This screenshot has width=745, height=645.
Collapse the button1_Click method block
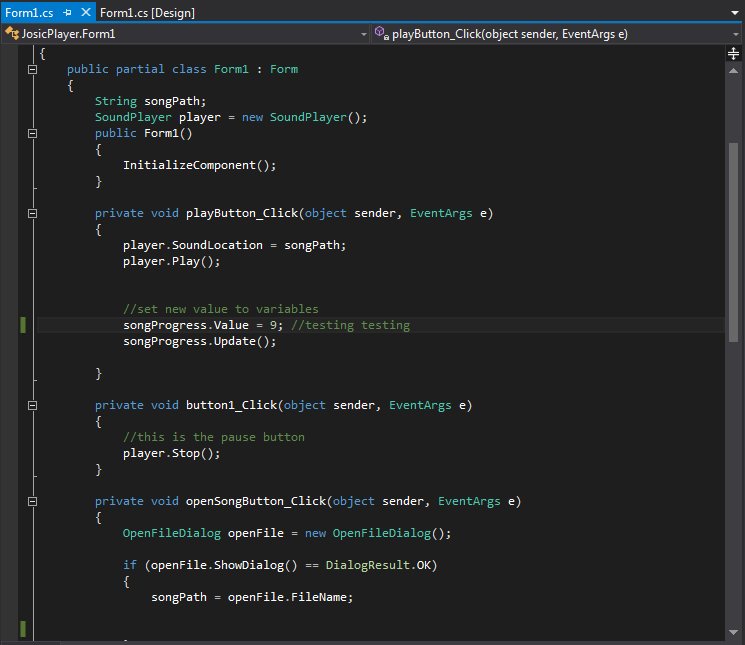tap(33, 405)
